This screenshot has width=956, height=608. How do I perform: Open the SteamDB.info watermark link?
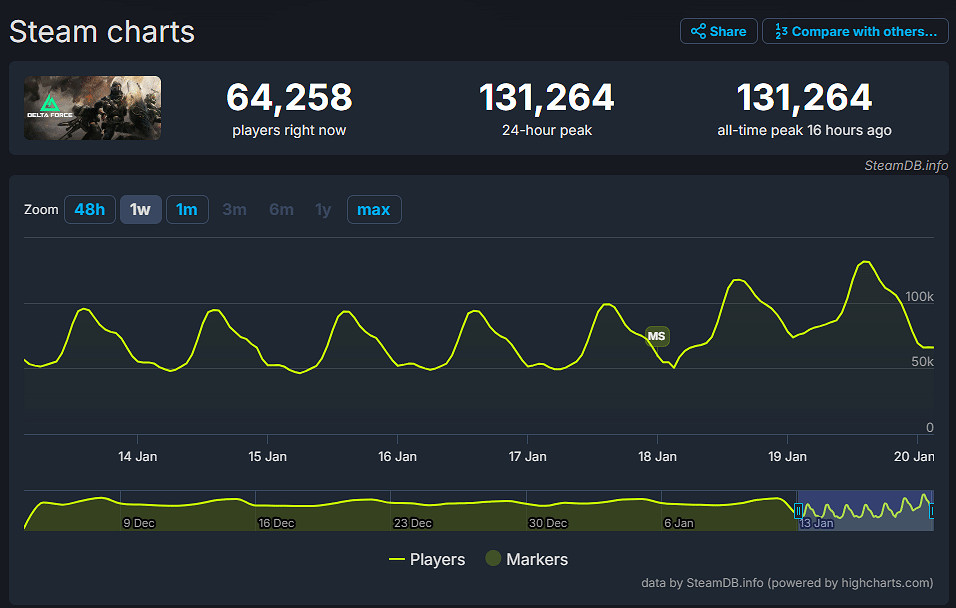905,167
